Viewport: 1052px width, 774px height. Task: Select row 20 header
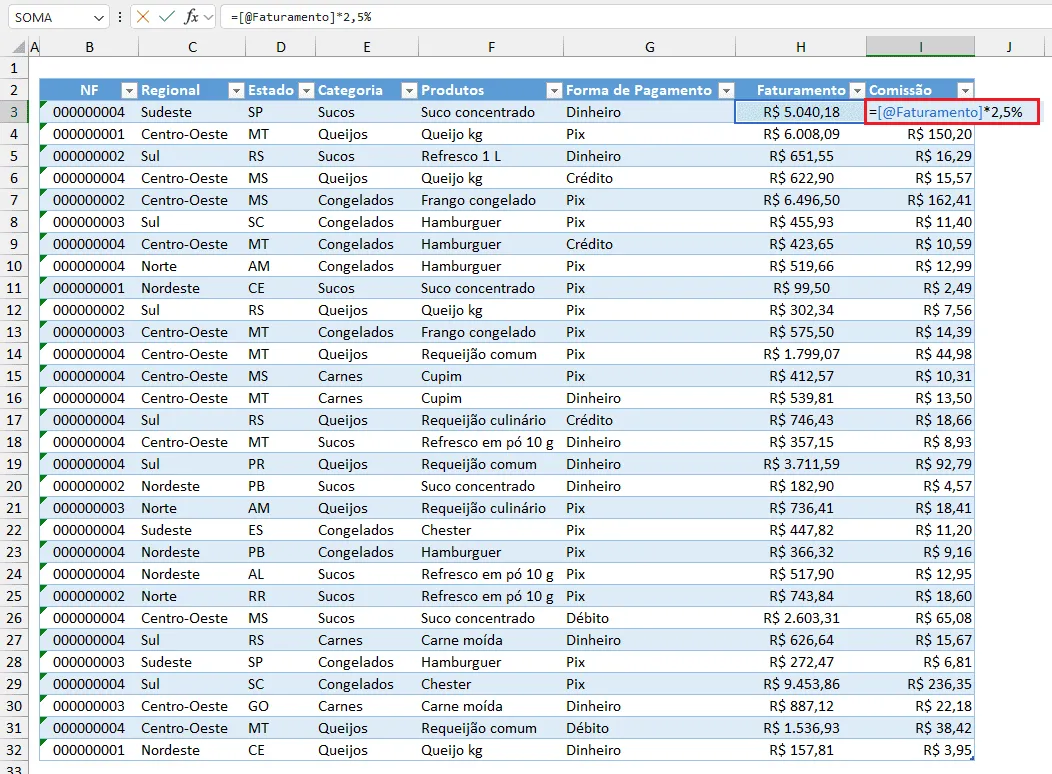click(x=14, y=486)
